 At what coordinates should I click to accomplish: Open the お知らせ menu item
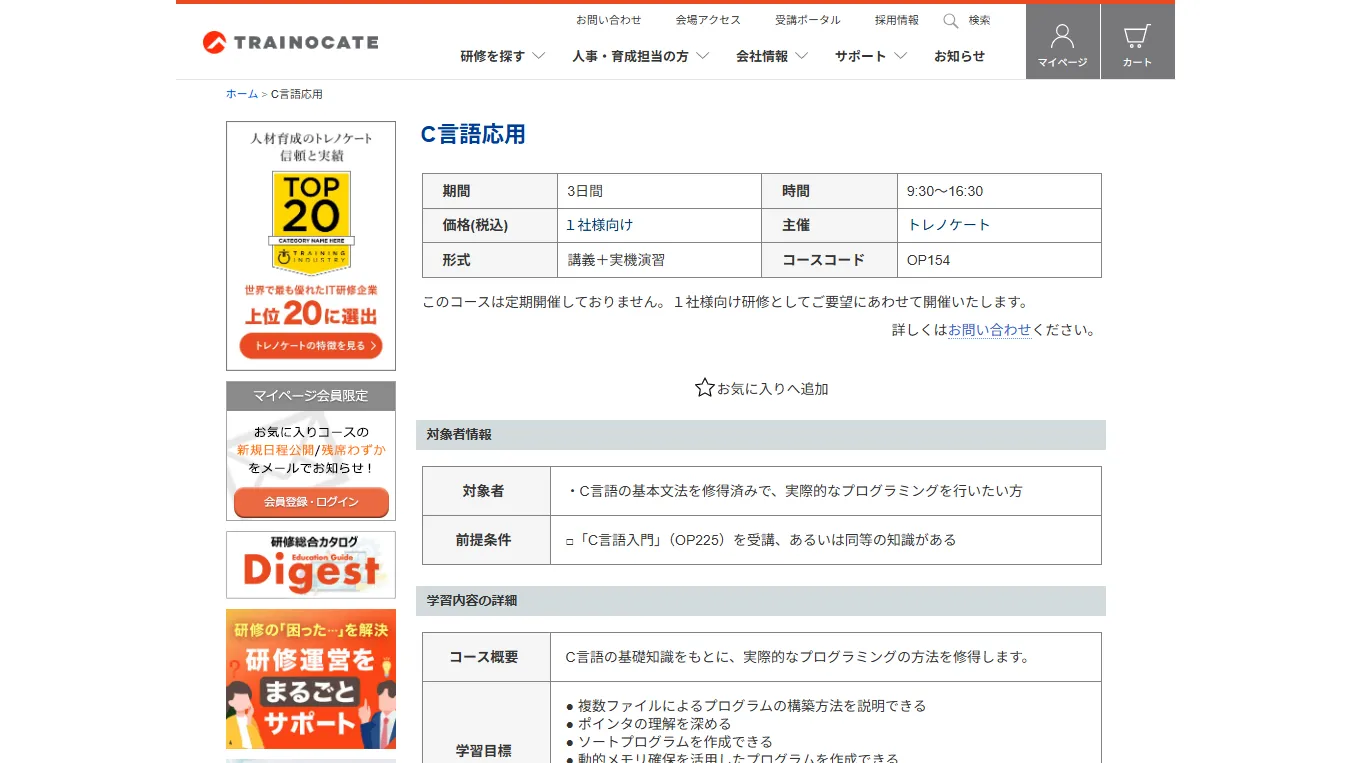pyautogui.click(x=959, y=57)
